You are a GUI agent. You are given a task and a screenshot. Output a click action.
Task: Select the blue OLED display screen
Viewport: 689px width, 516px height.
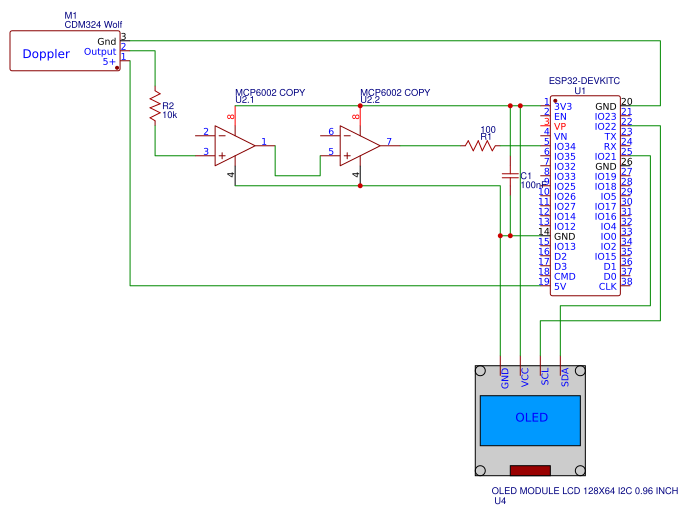tap(530, 418)
